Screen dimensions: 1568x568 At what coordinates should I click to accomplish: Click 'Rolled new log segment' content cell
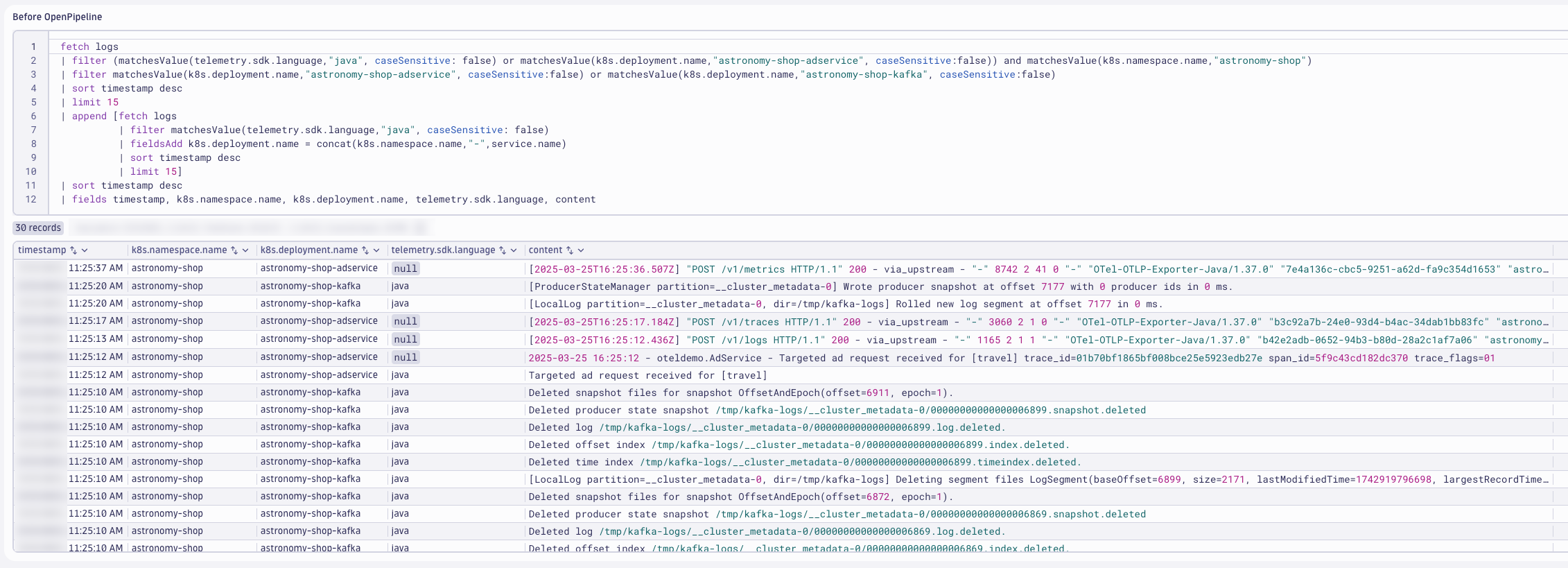pyautogui.click(x=1038, y=304)
